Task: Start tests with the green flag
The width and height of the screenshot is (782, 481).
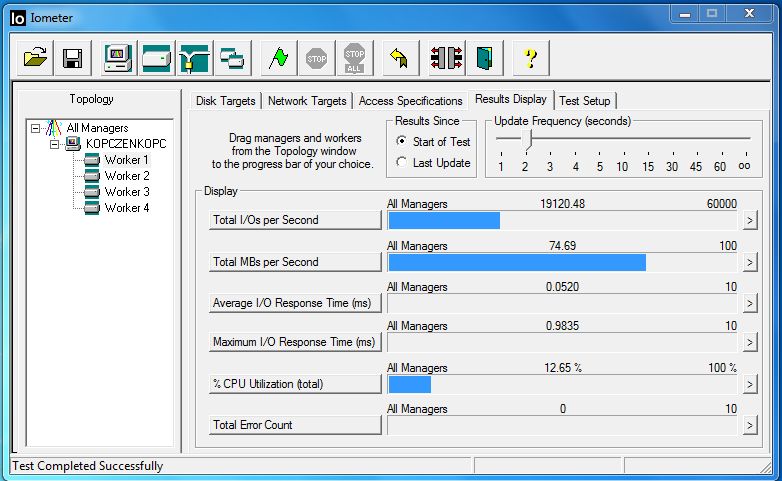Action: click(278, 58)
